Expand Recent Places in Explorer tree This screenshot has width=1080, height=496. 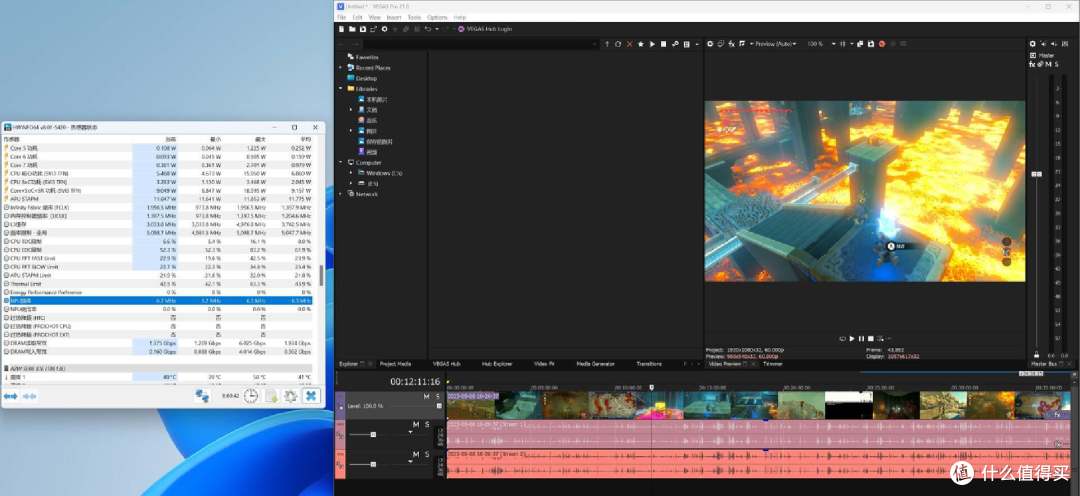(x=341, y=68)
